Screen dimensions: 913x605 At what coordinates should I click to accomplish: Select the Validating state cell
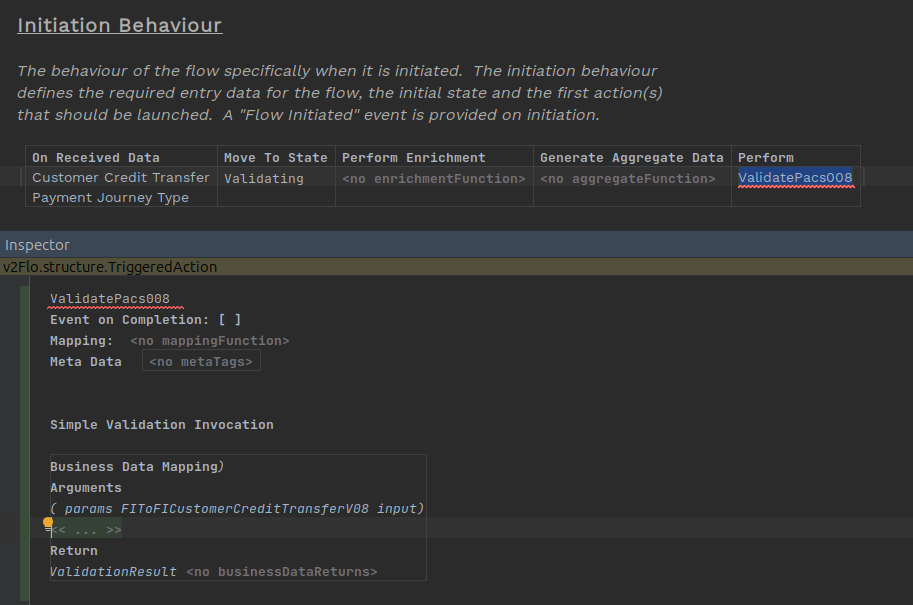click(x=263, y=179)
